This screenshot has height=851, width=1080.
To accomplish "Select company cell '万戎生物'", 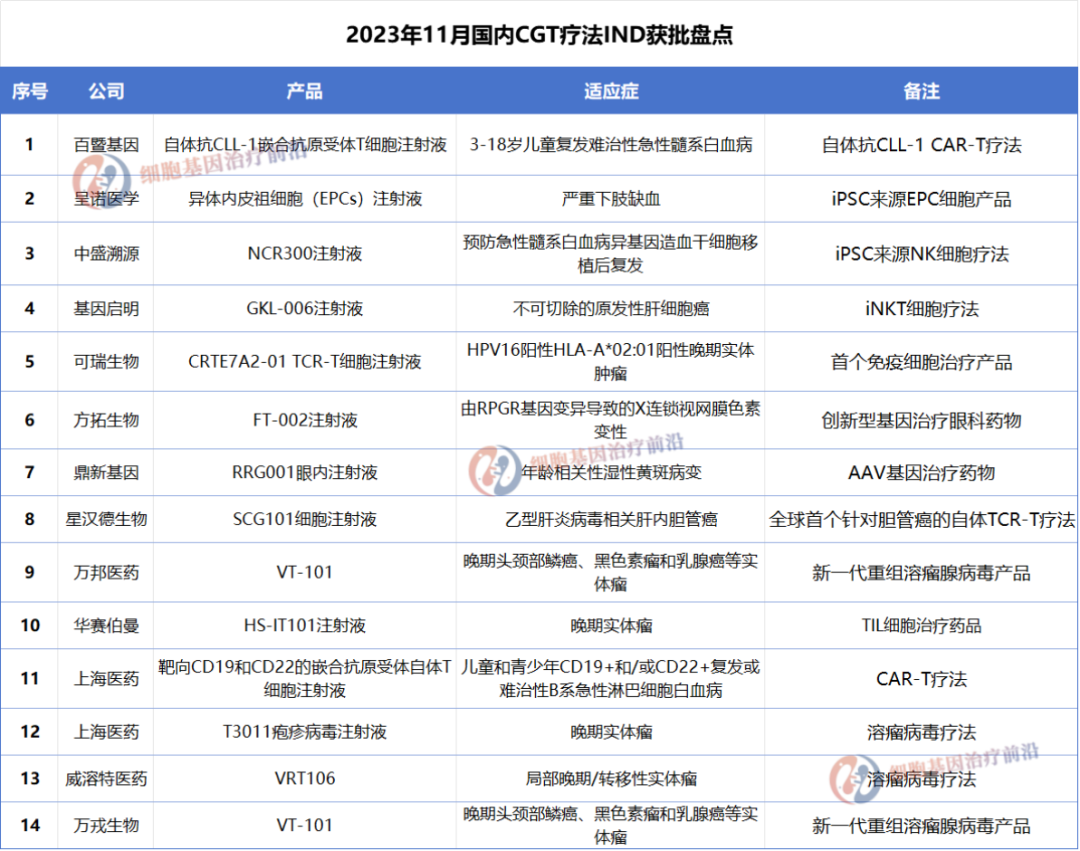I will (106, 825).
